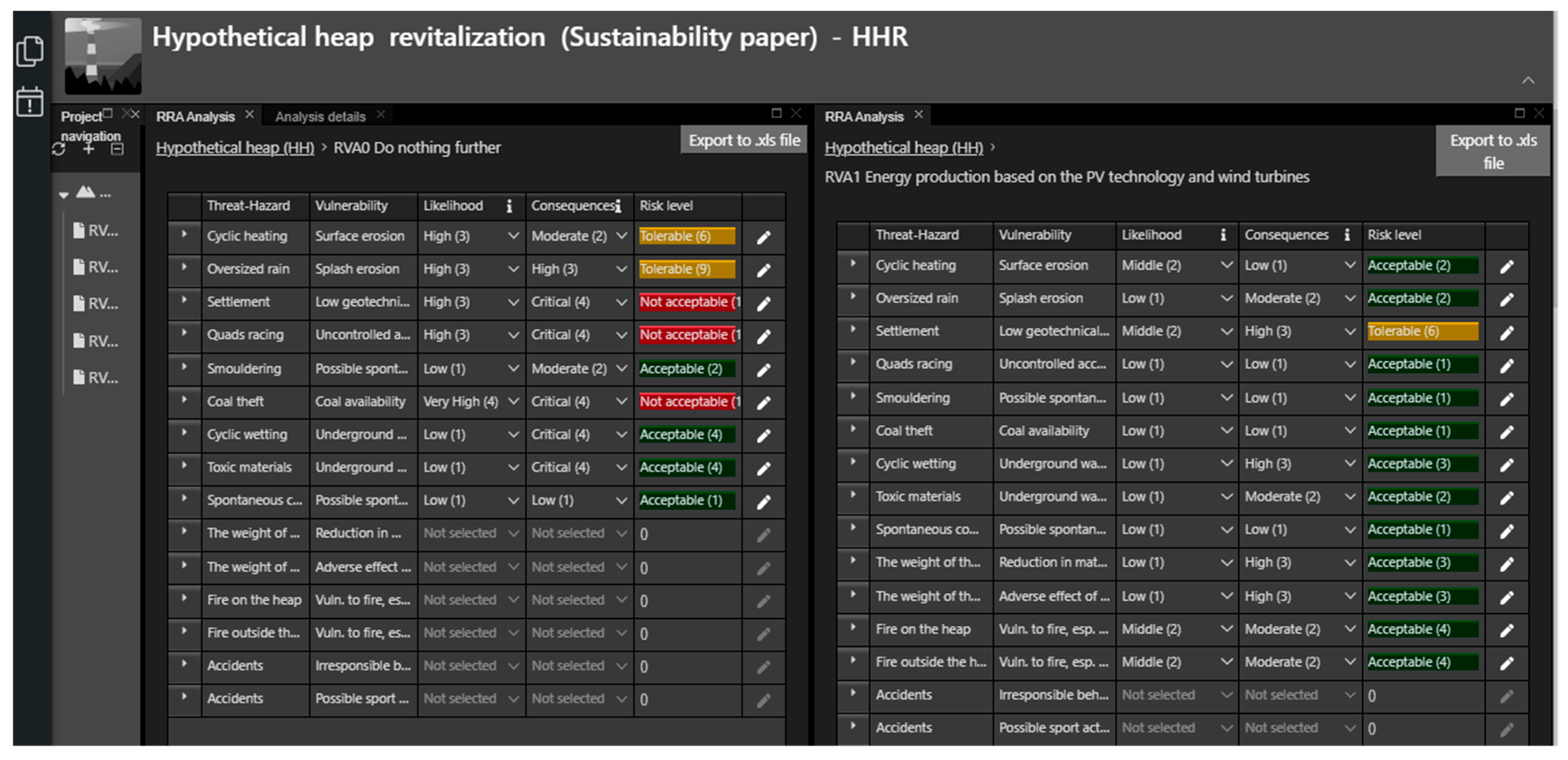Click Export to .xls file in left panel
This screenshot has width=1568, height=760.
(x=744, y=141)
